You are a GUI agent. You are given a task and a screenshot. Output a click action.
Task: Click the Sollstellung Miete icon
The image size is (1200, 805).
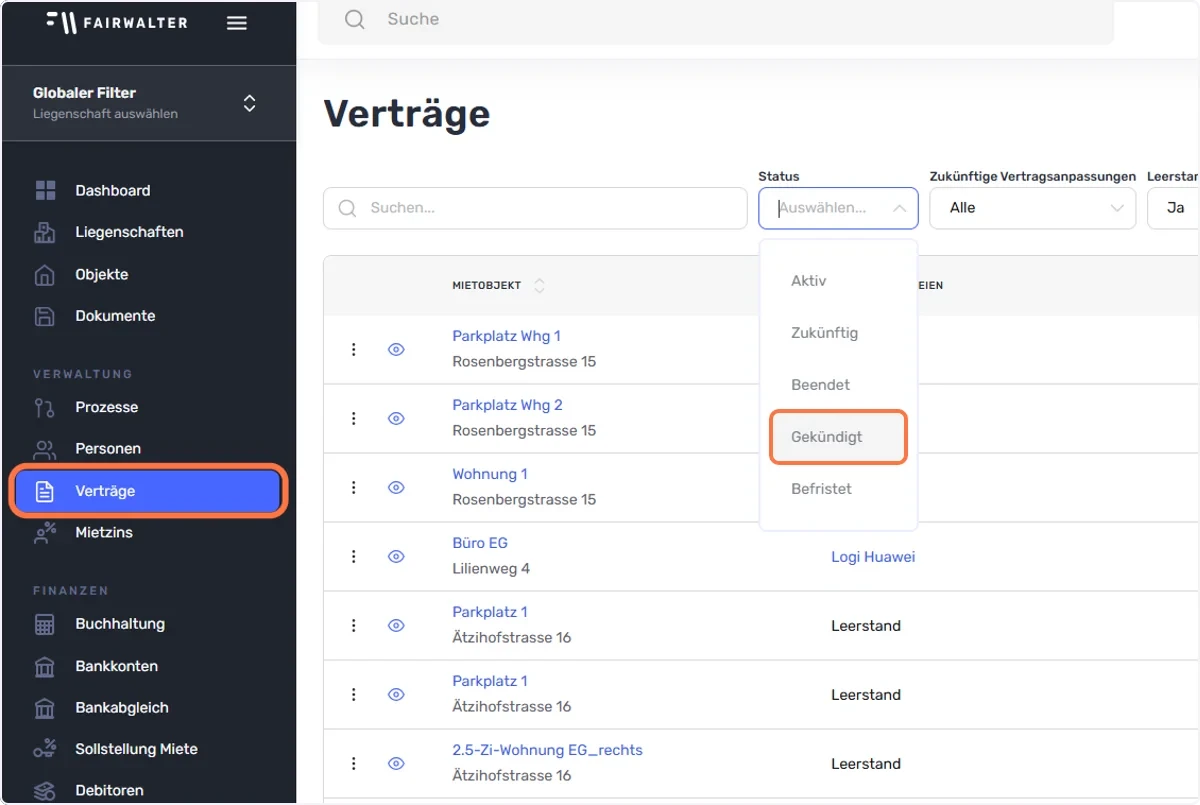tap(45, 749)
